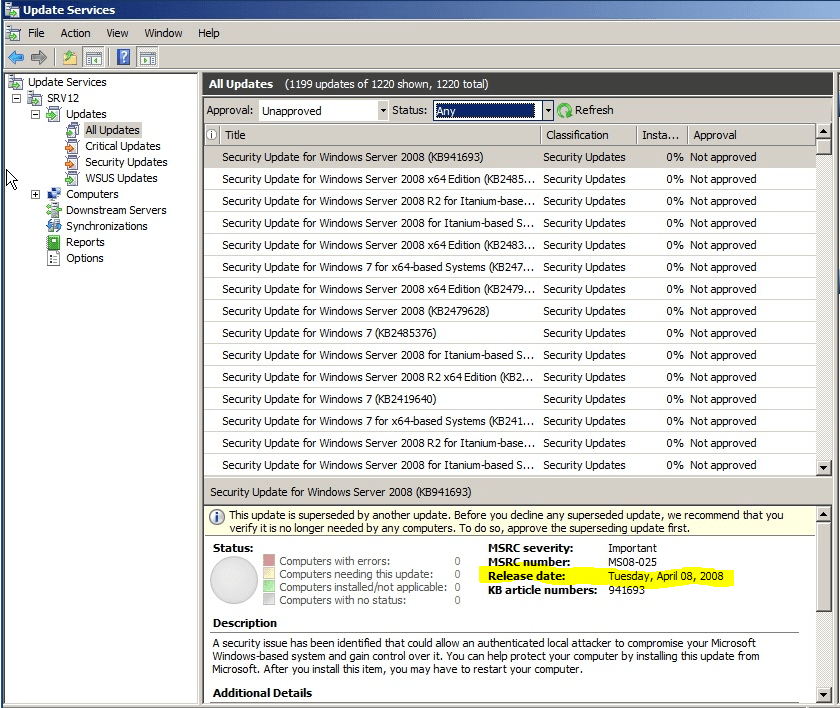Select Critical Updates in the tree
The width and height of the screenshot is (840, 708).
click(123, 146)
